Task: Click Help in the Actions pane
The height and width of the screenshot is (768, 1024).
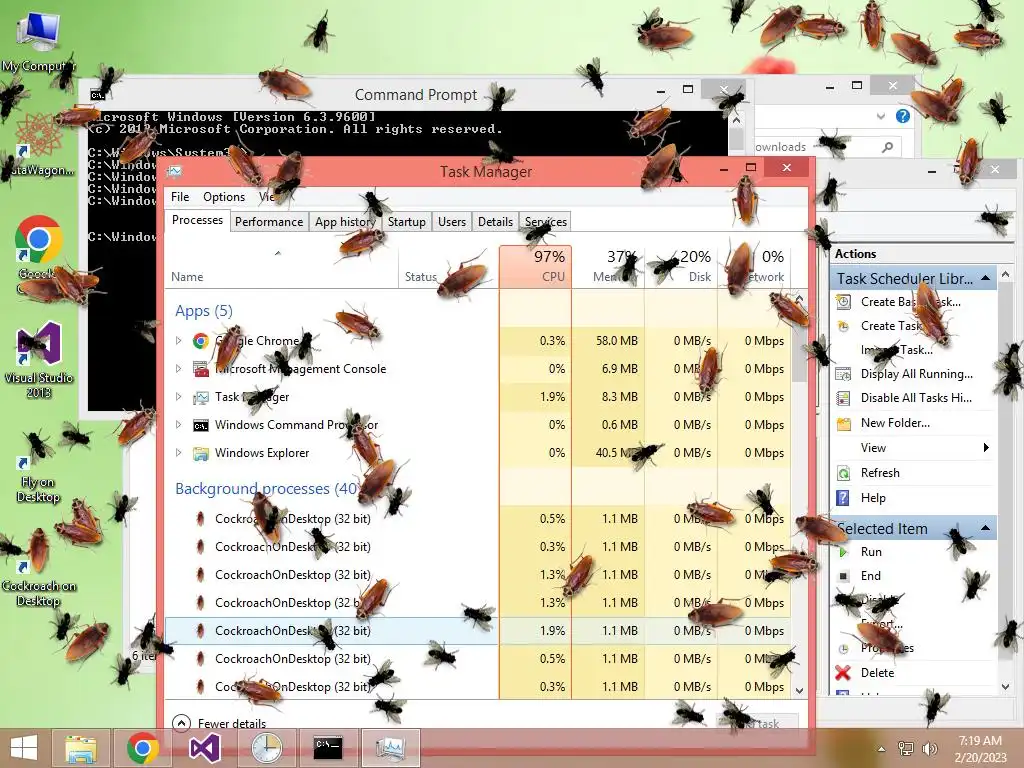Action: [x=873, y=498]
